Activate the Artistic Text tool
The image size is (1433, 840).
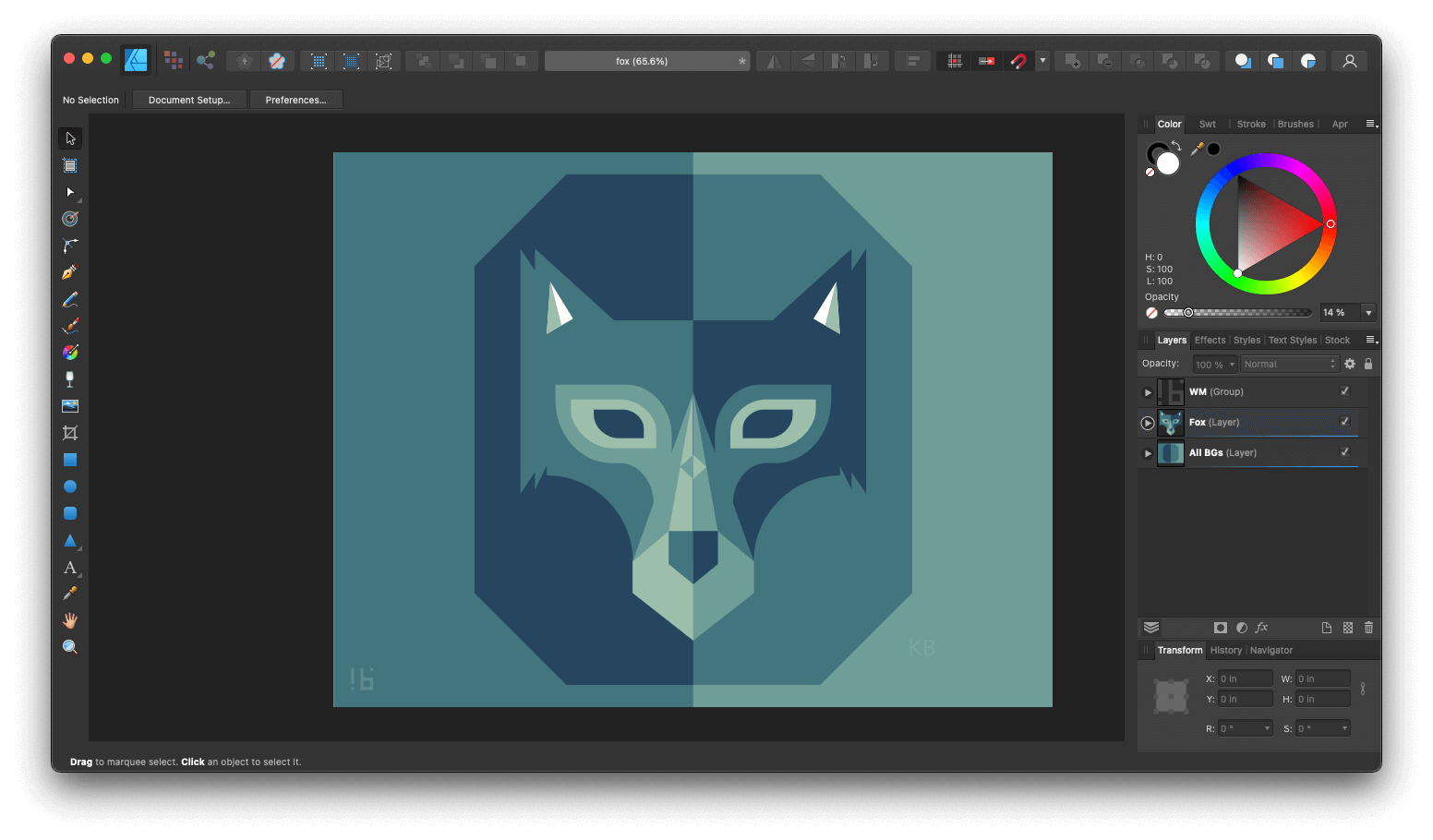(70, 567)
